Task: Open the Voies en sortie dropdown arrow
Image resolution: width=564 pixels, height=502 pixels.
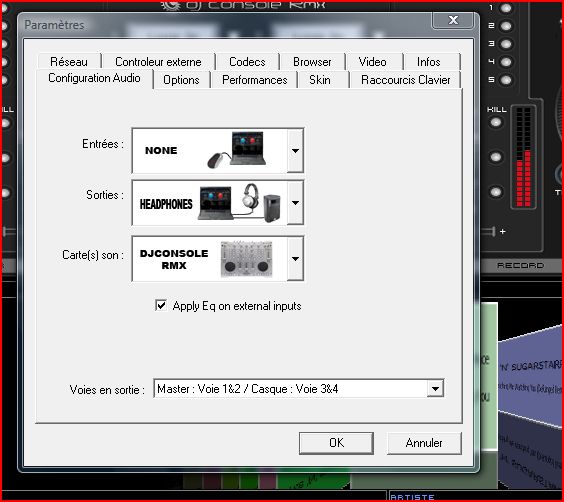Action: pos(435,389)
